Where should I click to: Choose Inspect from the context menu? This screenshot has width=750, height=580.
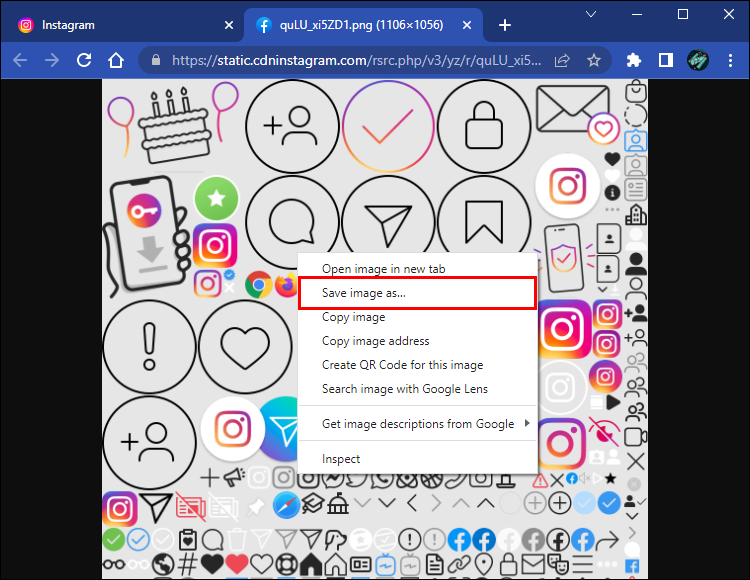pos(417,459)
